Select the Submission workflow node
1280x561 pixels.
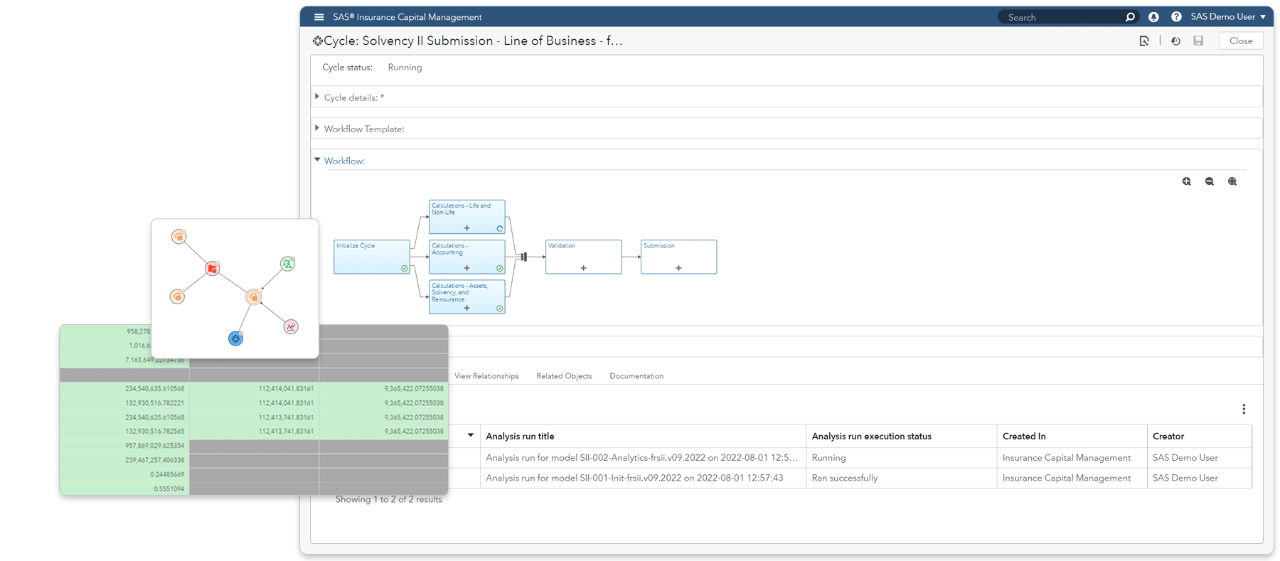679,257
